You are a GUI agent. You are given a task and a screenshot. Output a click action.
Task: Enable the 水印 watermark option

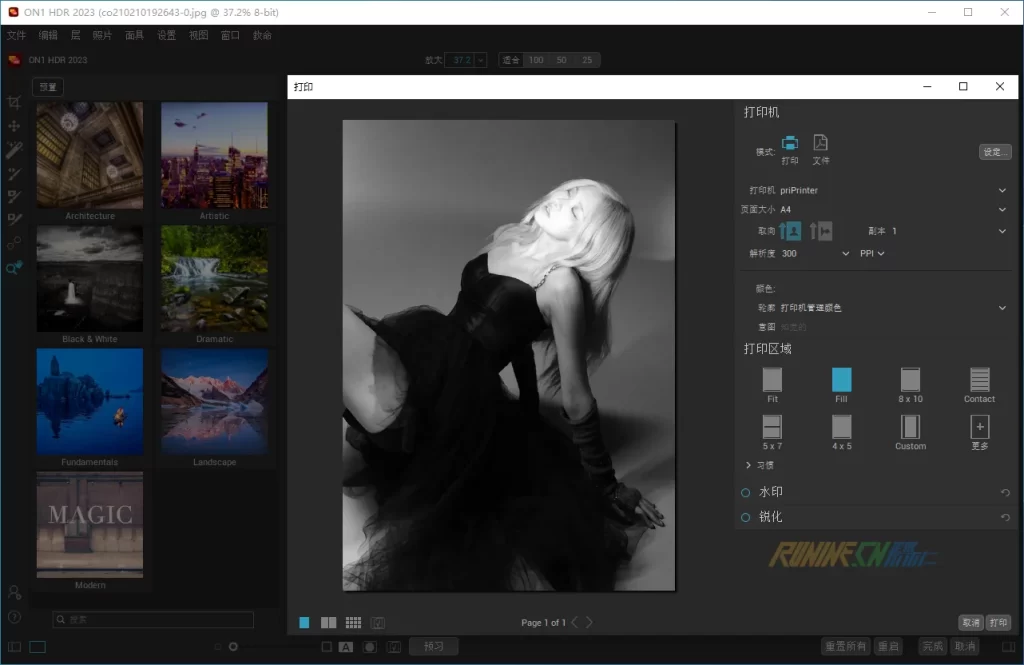click(x=746, y=492)
